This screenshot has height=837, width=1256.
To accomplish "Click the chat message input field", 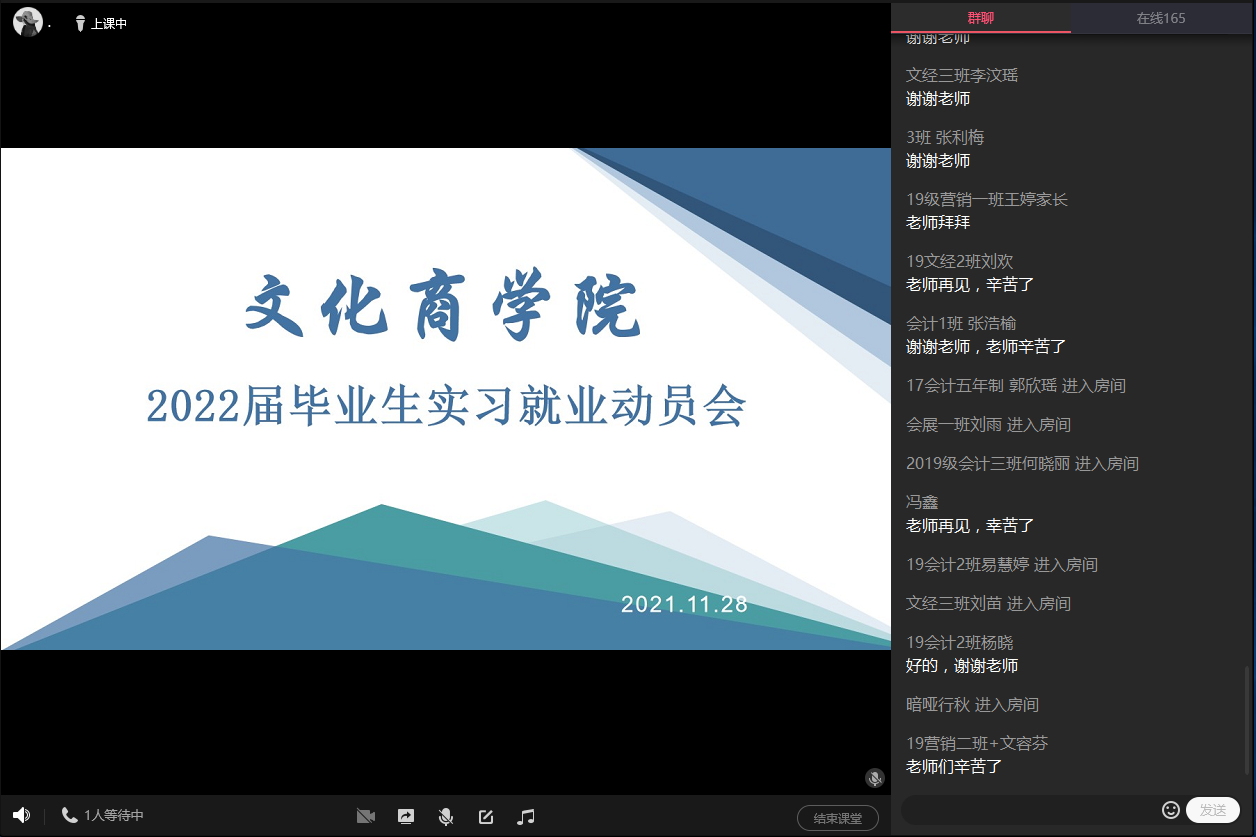I will 1030,810.
